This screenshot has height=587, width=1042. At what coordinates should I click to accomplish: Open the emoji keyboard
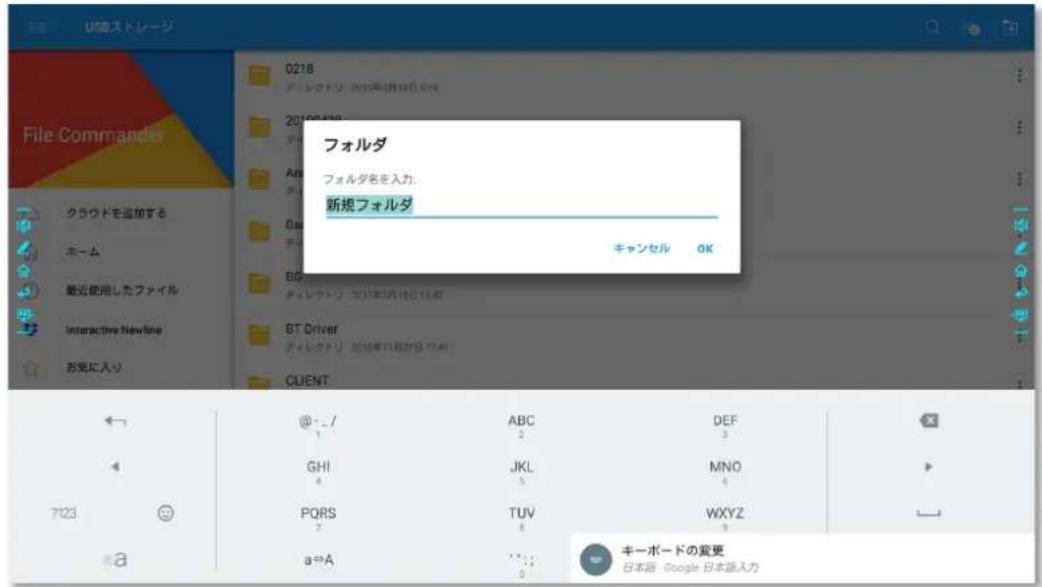[165, 513]
